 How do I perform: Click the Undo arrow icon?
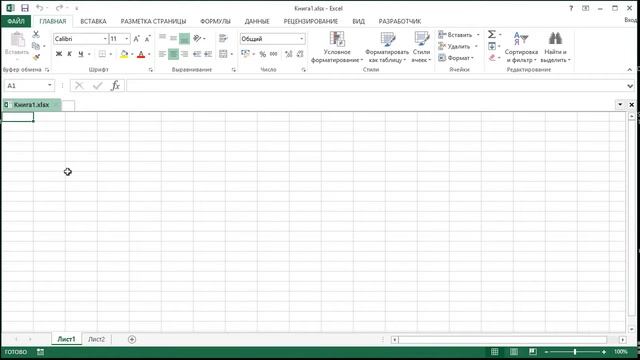(x=40, y=8)
